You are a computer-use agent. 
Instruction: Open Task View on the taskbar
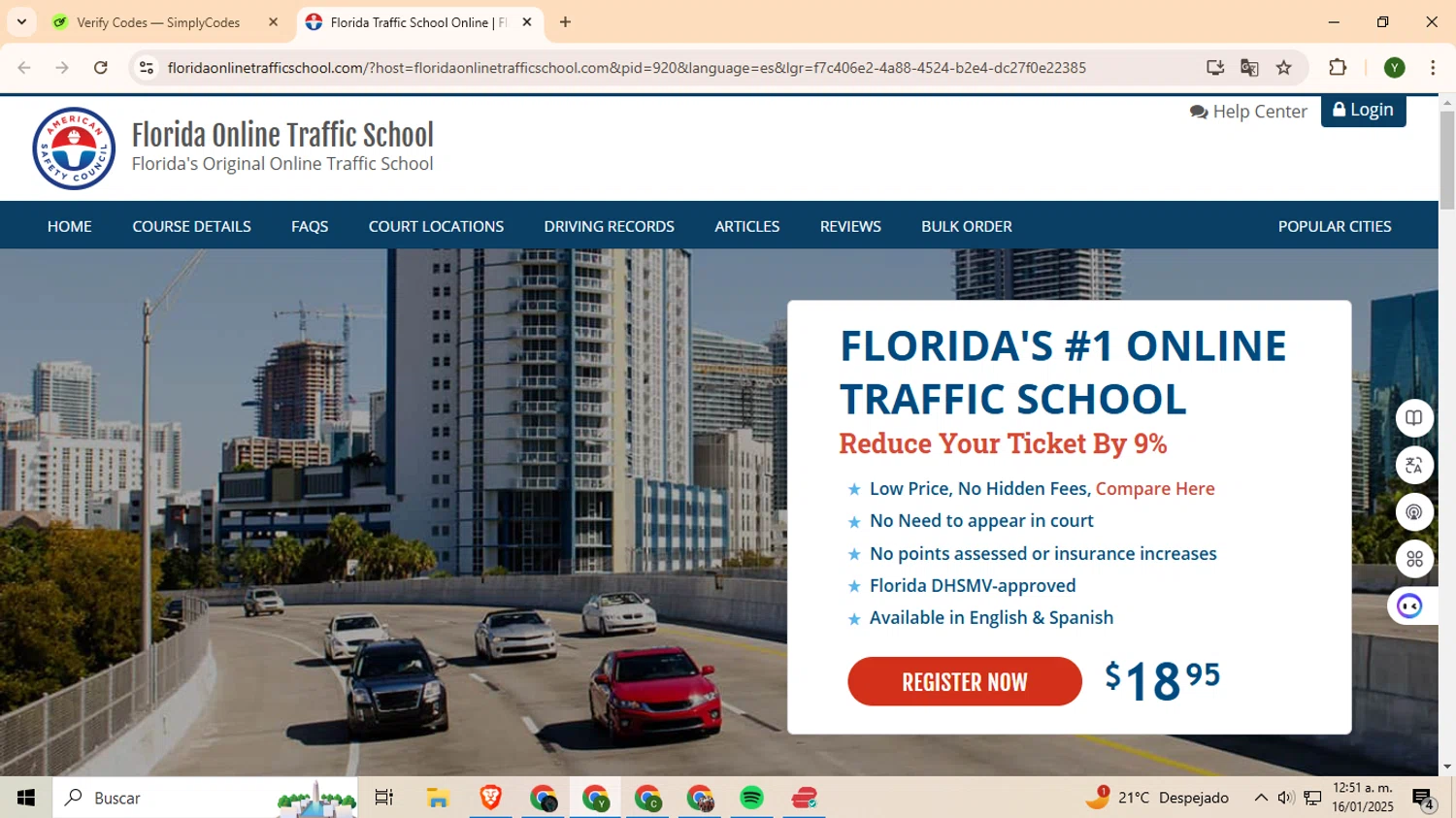(384, 798)
